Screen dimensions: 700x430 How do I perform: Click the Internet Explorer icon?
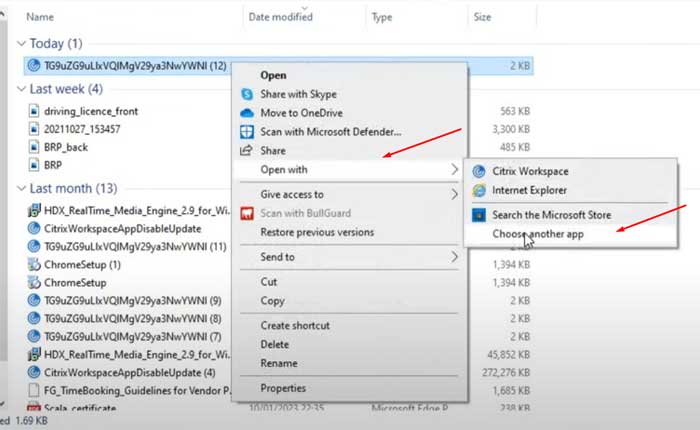click(x=479, y=190)
